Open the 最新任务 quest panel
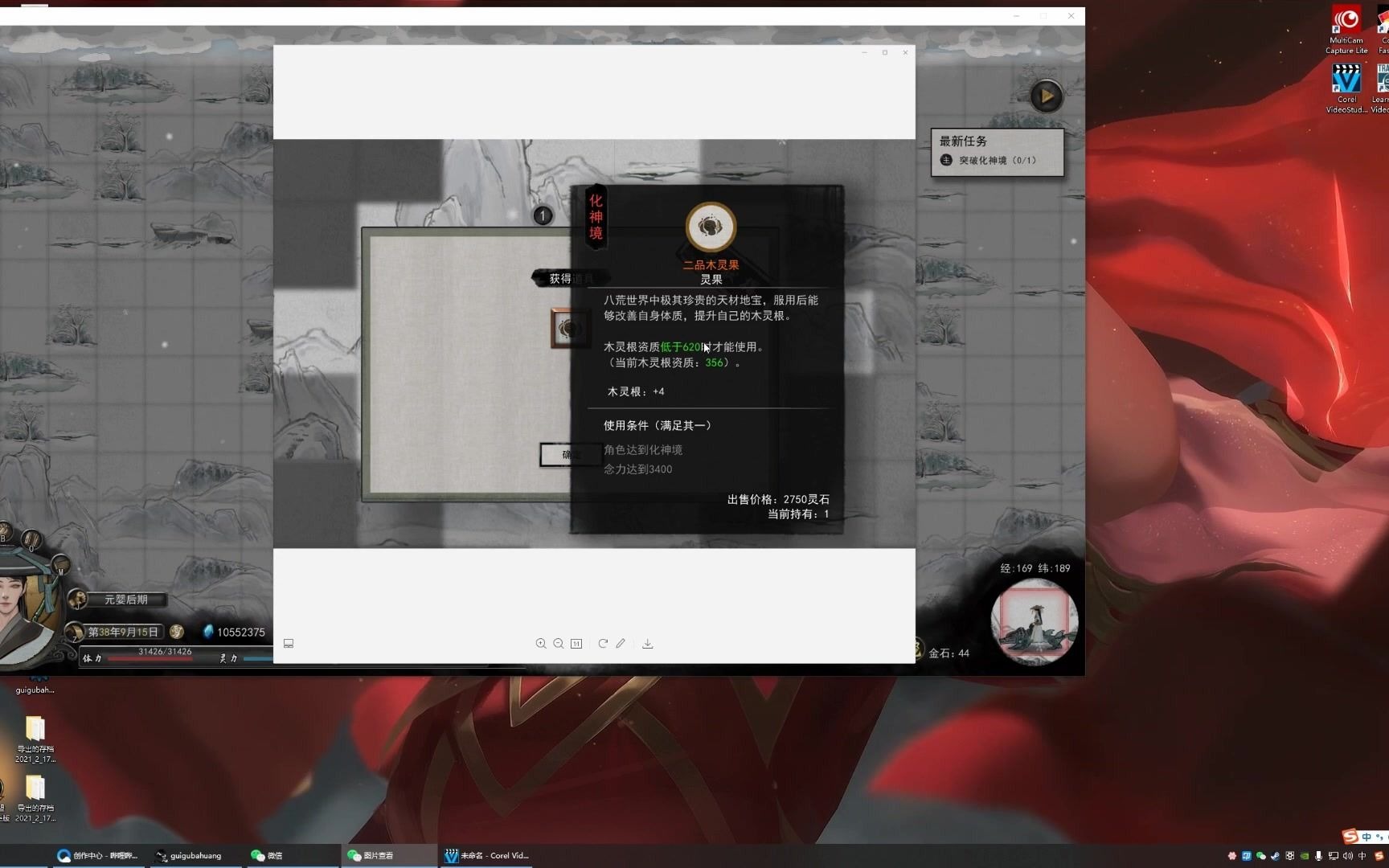This screenshot has width=1389, height=868. (x=998, y=152)
